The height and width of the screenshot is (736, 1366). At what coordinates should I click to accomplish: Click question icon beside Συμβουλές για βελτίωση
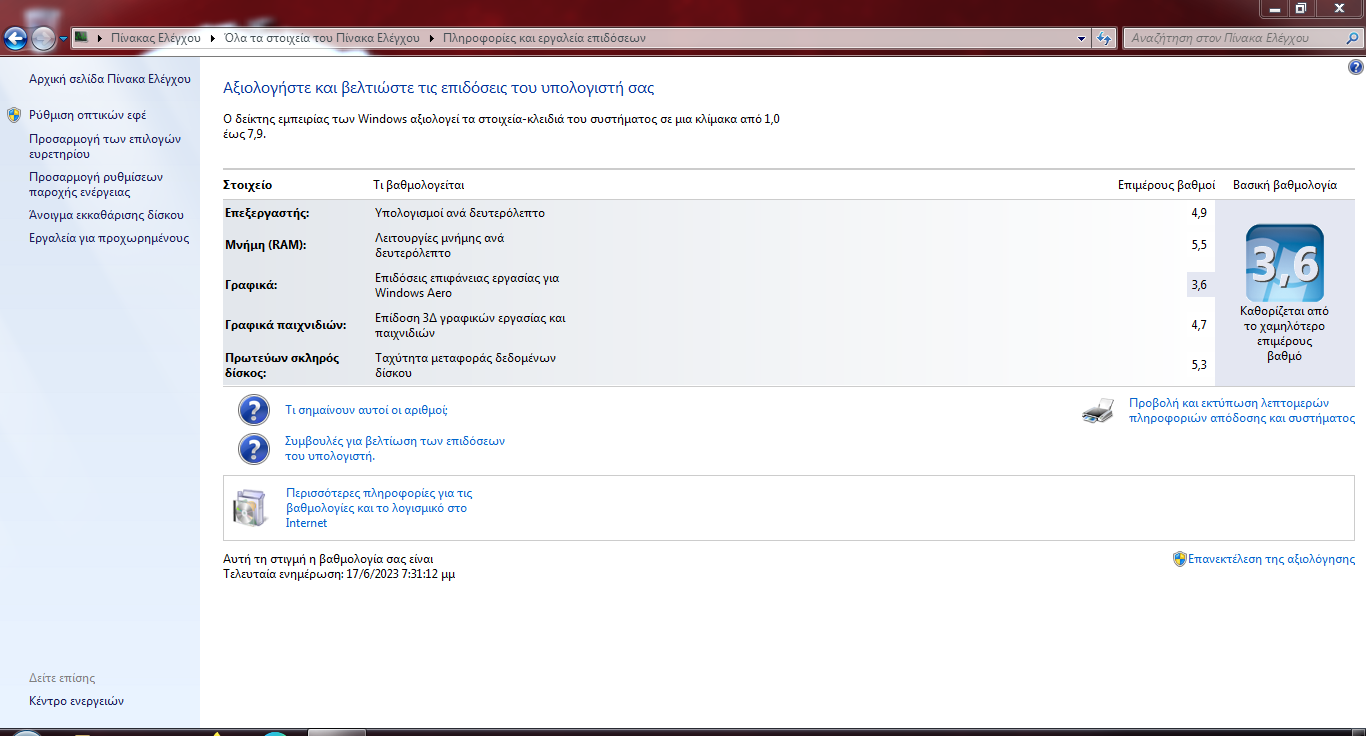coord(254,448)
